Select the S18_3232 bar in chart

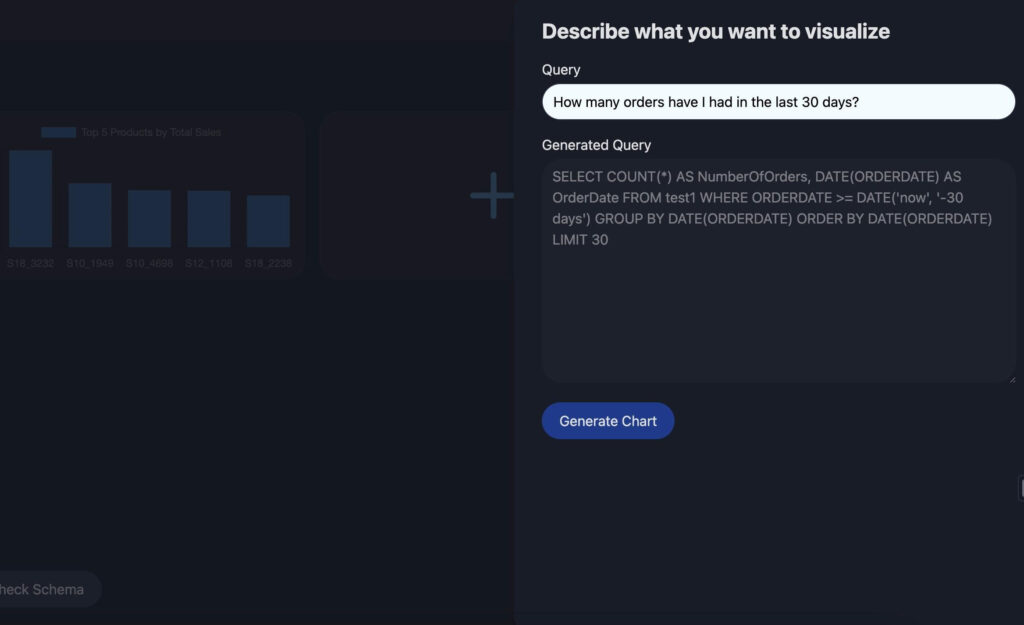[30, 198]
